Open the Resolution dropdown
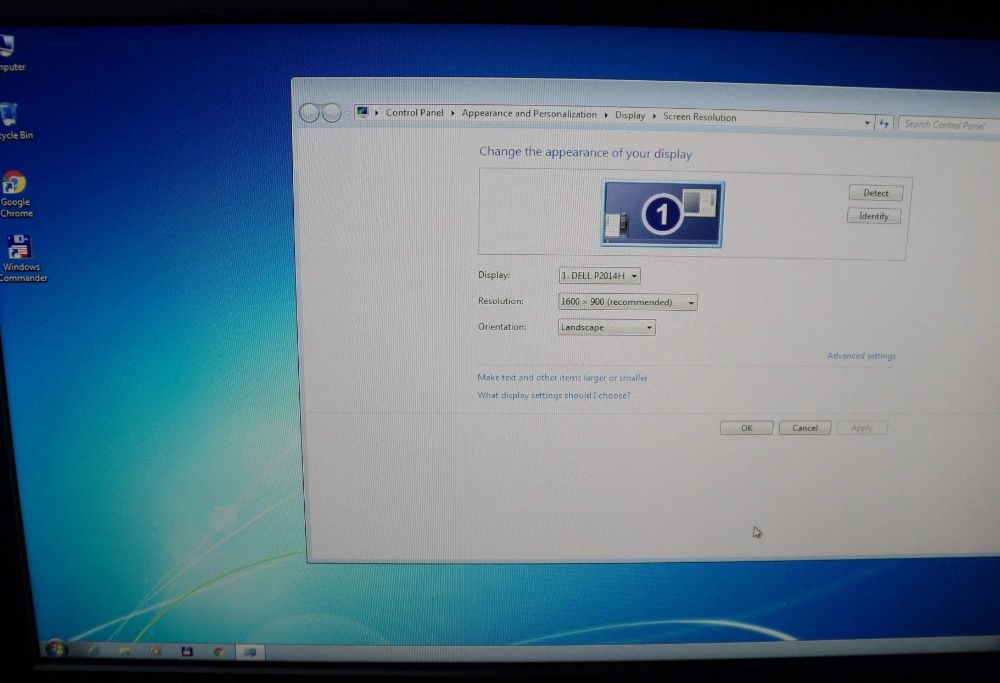 (628, 302)
